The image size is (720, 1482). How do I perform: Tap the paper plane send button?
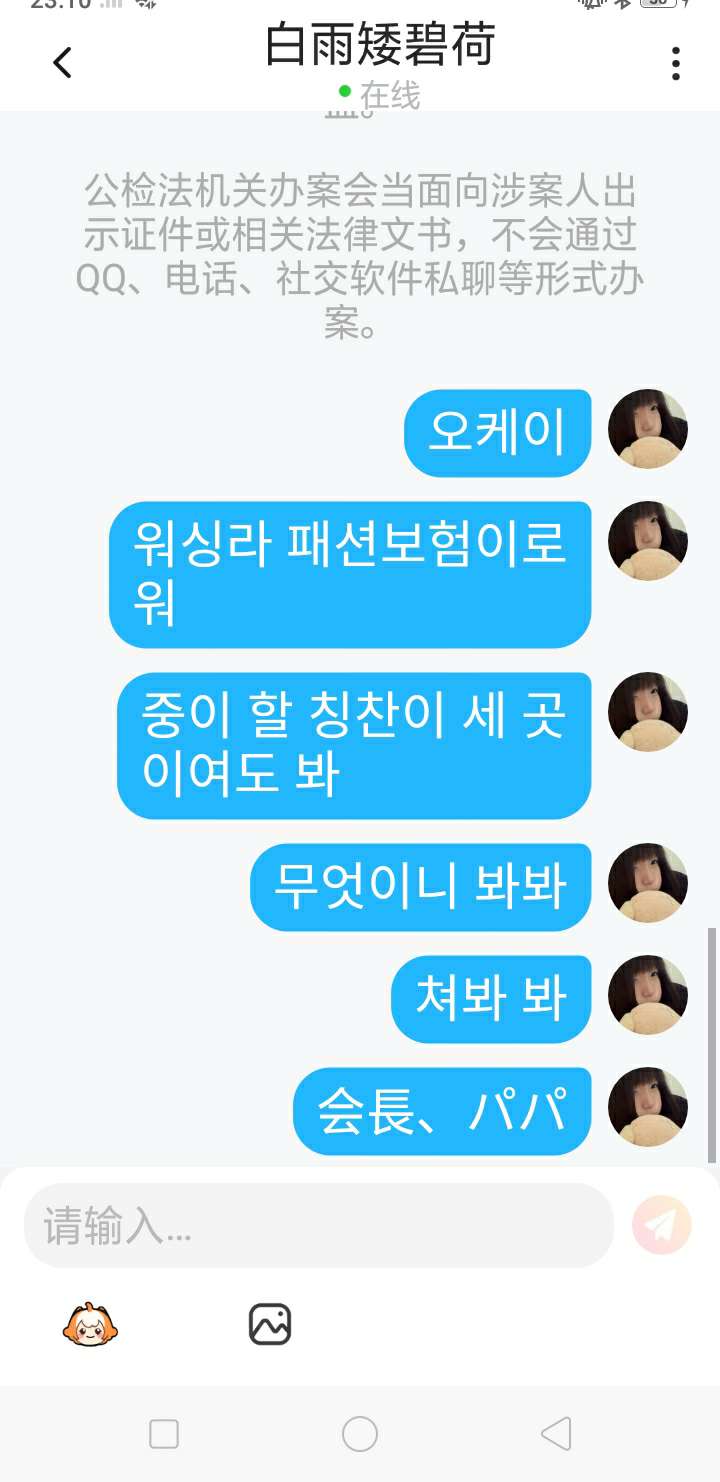pos(662,1225)
